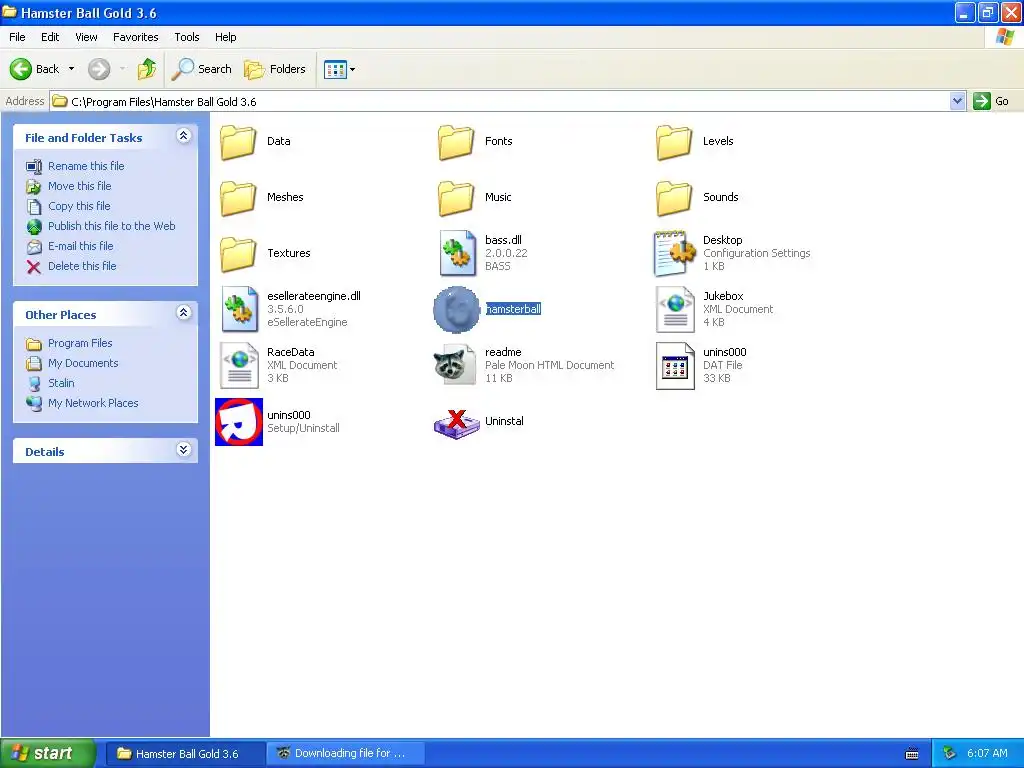Viewport: 1024px width, 768px height.
Task: Select the Uninstal shortcut icon
Action: (457, 423)
